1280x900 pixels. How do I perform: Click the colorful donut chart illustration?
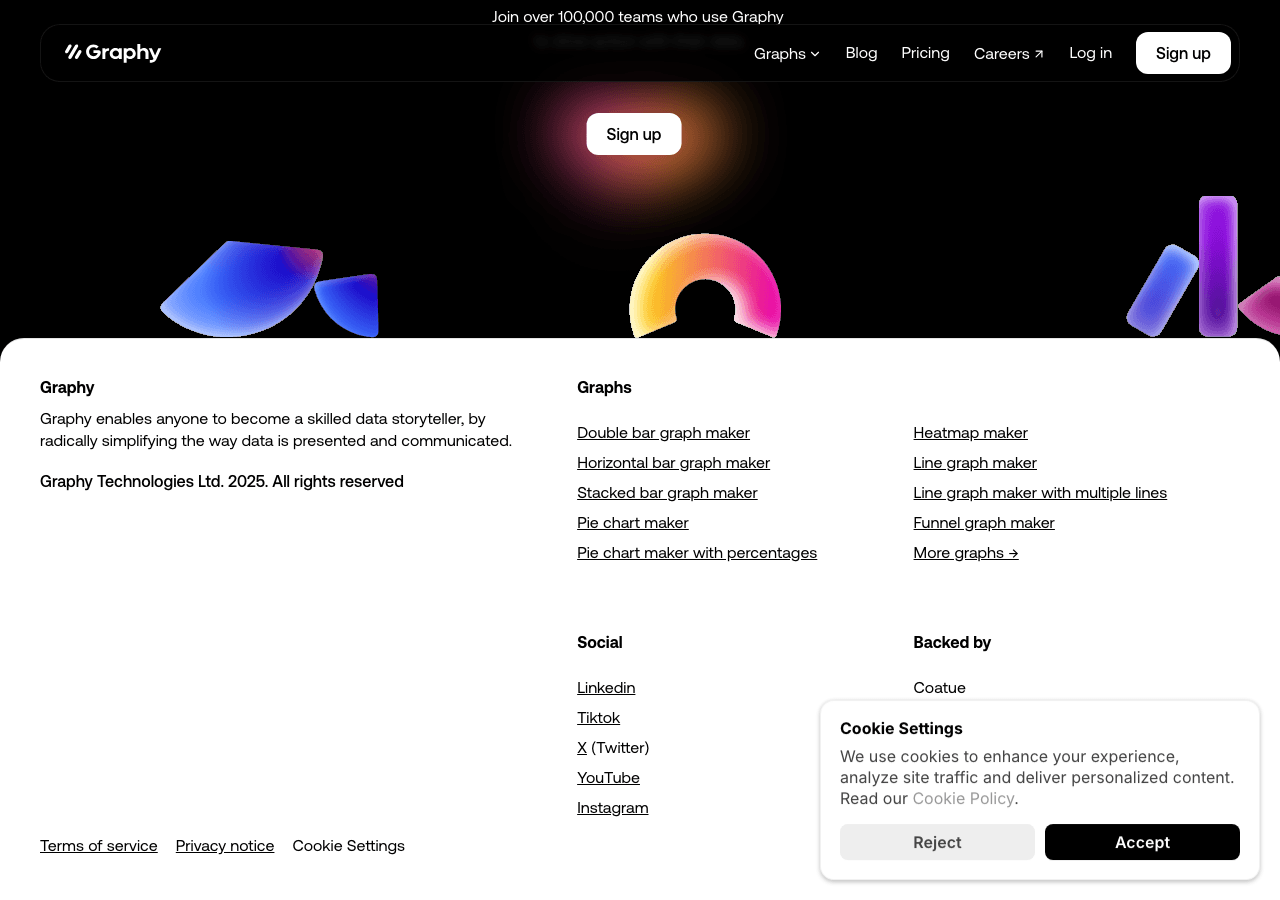[x=705, y=286]
